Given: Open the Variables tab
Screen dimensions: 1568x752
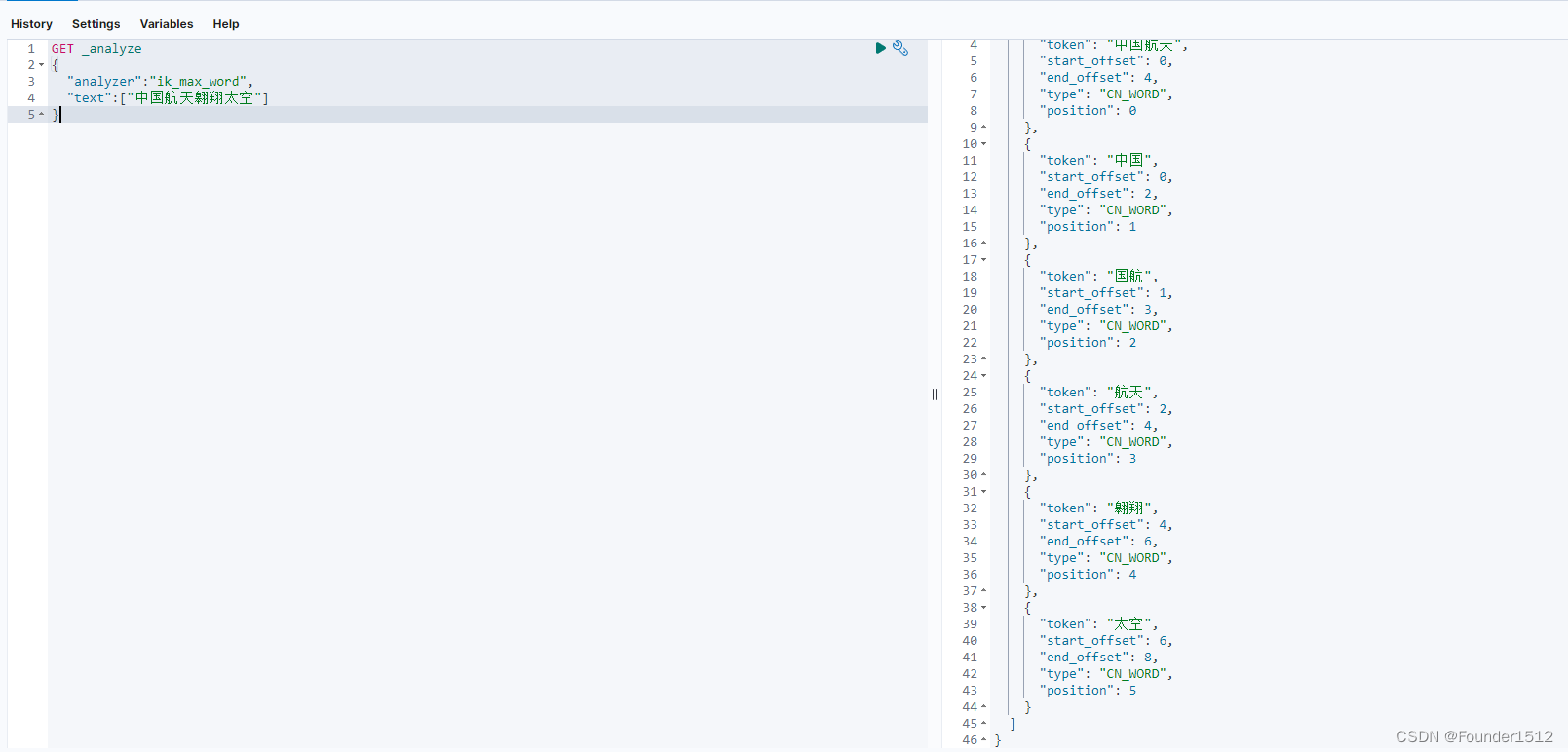Looking at the screenshot, I should [167, 24].
